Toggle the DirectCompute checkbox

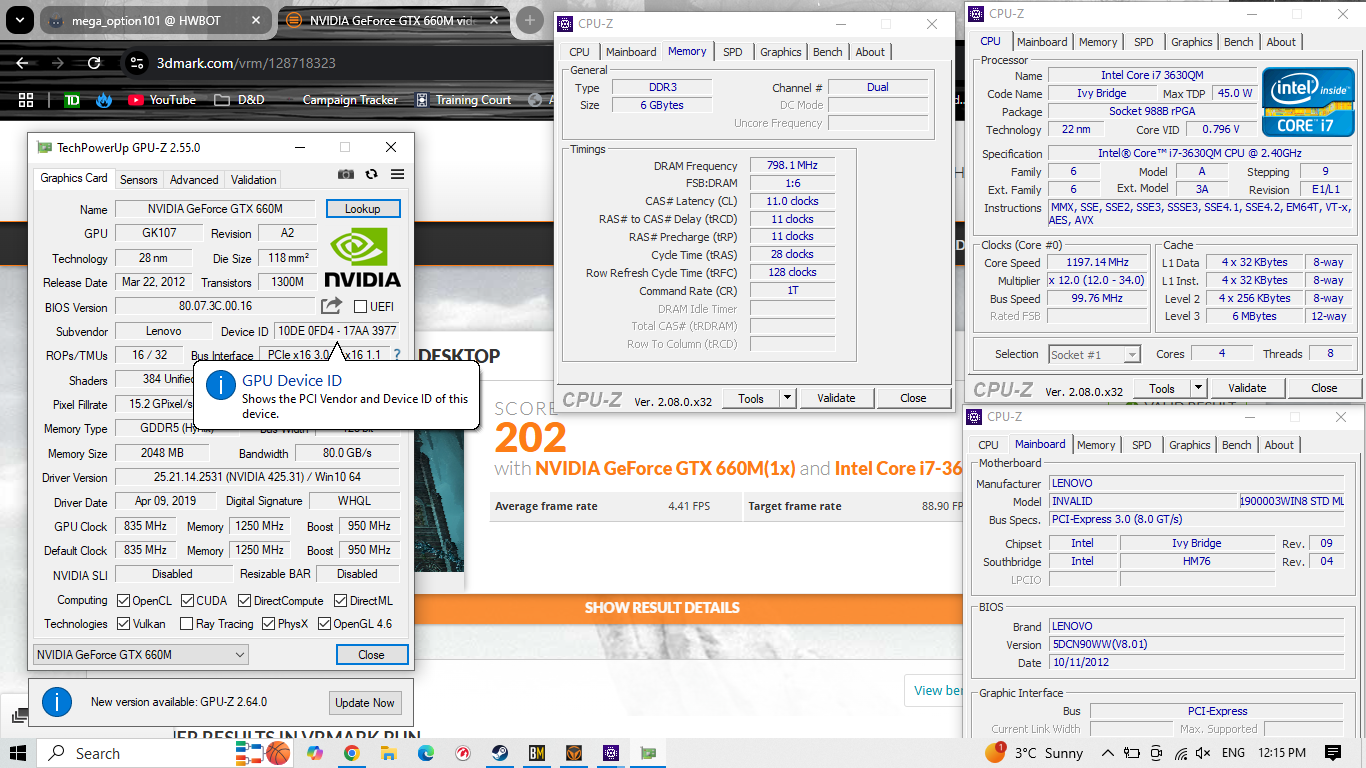click(245, 601)
